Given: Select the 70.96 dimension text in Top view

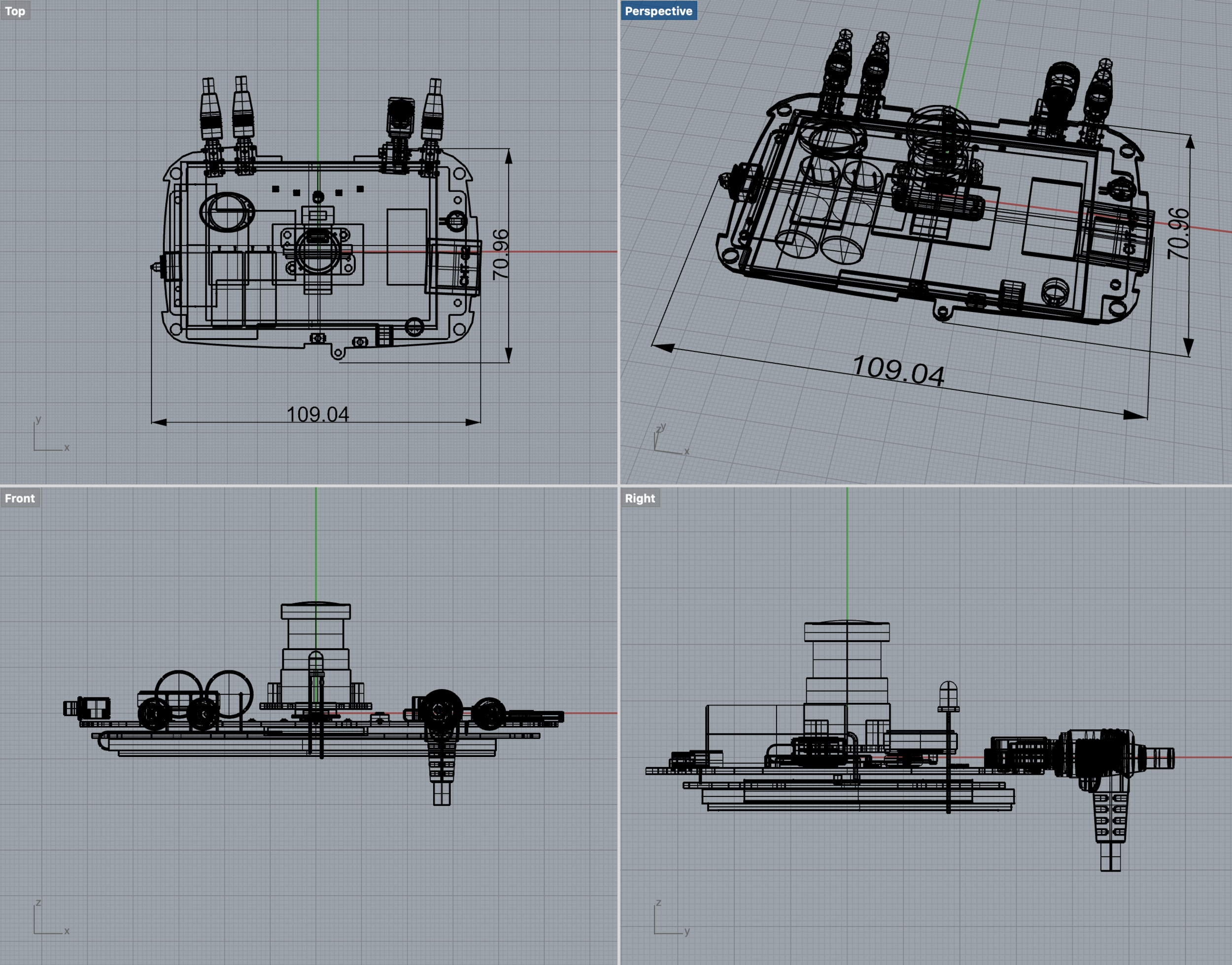Looking at the screenshot, I should tap(501, 254).
